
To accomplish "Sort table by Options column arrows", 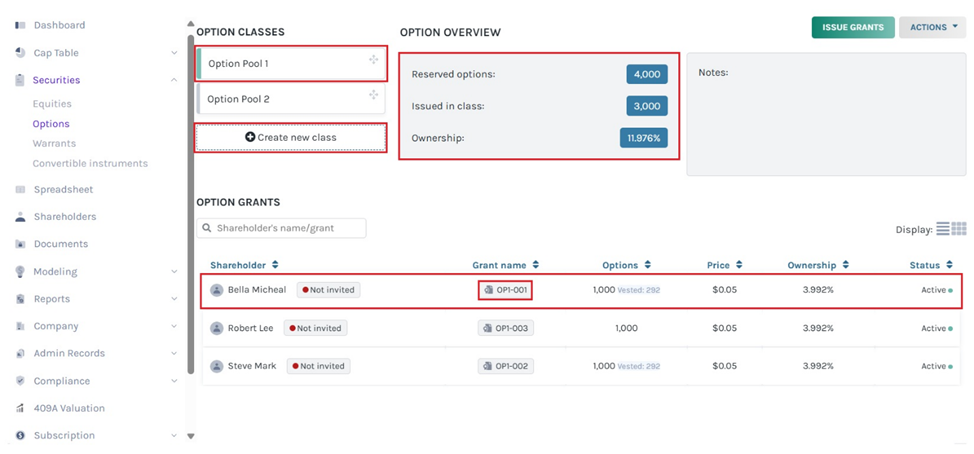I will coord(647,265).
